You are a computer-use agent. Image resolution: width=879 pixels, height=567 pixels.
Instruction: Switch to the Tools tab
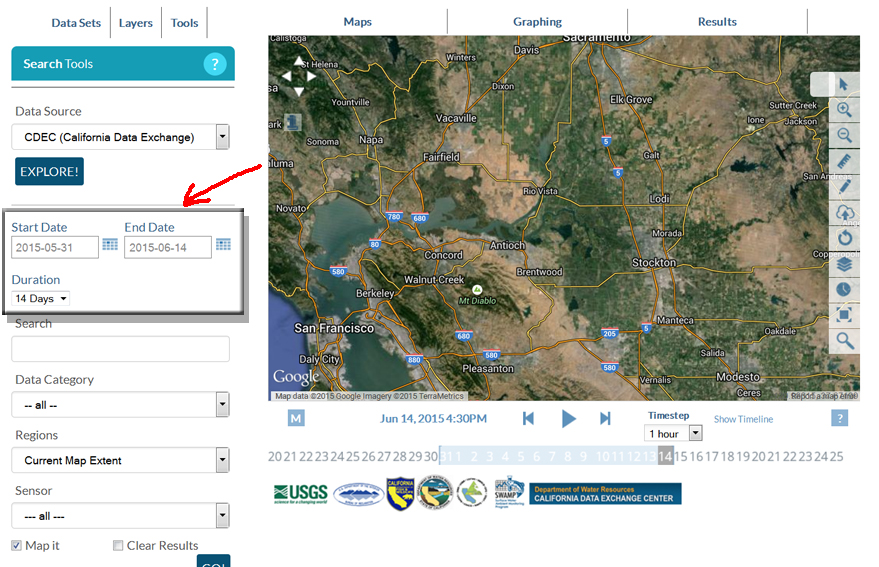[x=184, y=23]
